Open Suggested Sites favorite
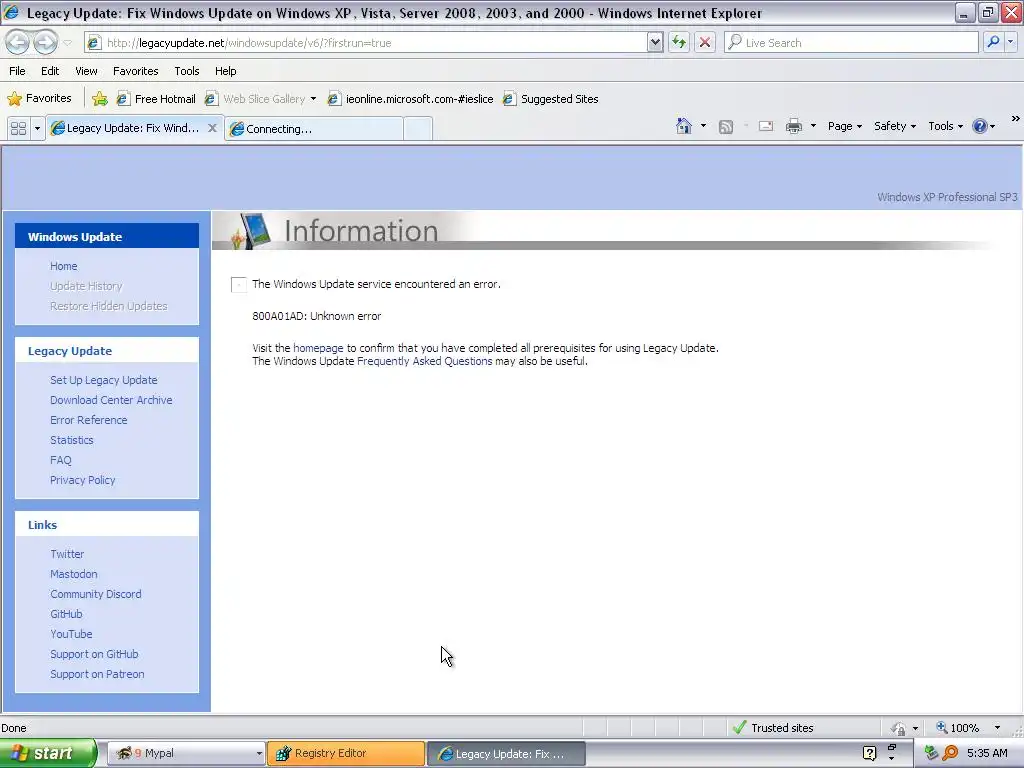 click(551, 99)
